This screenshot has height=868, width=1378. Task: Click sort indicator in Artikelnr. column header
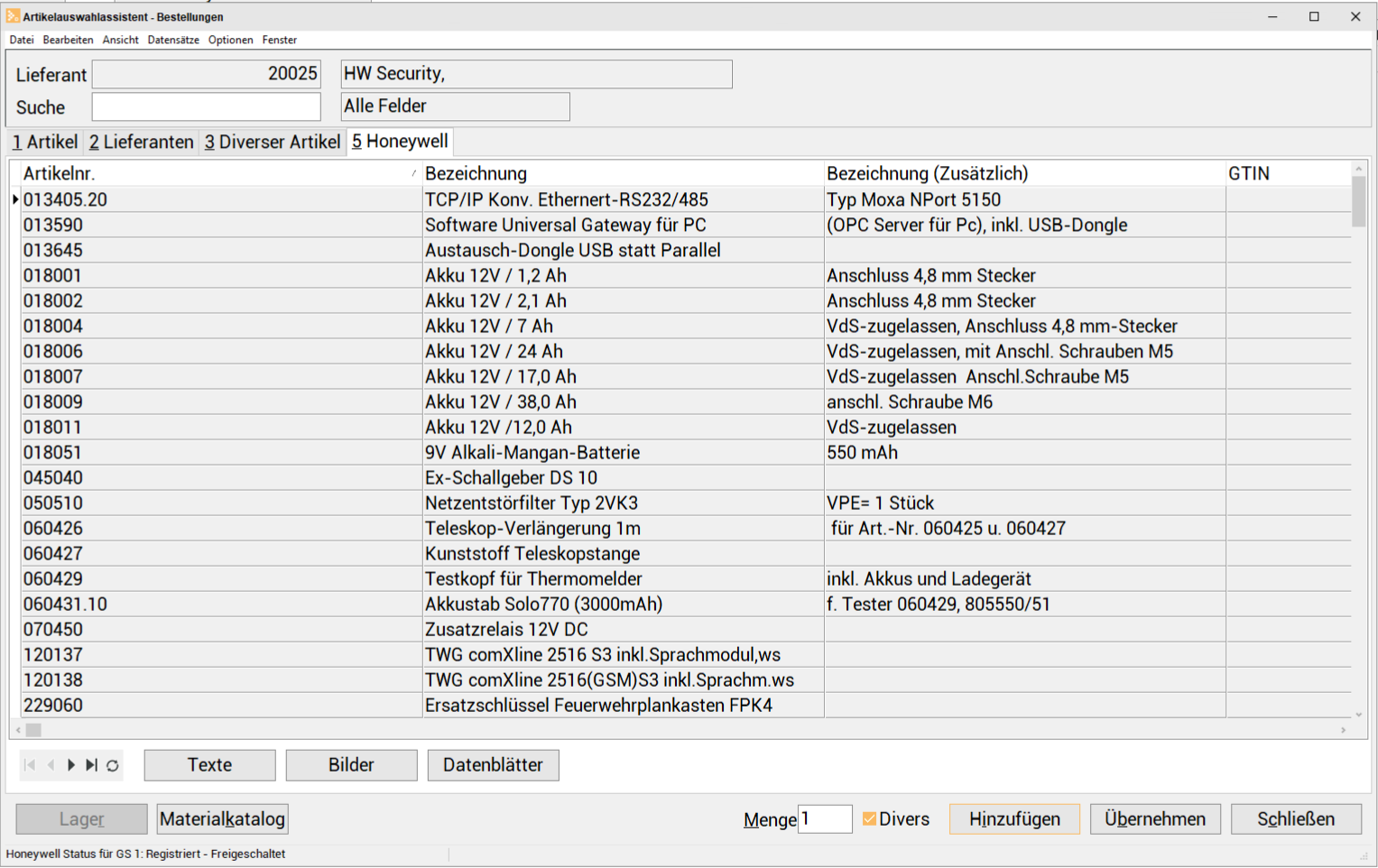click(413, 173)
